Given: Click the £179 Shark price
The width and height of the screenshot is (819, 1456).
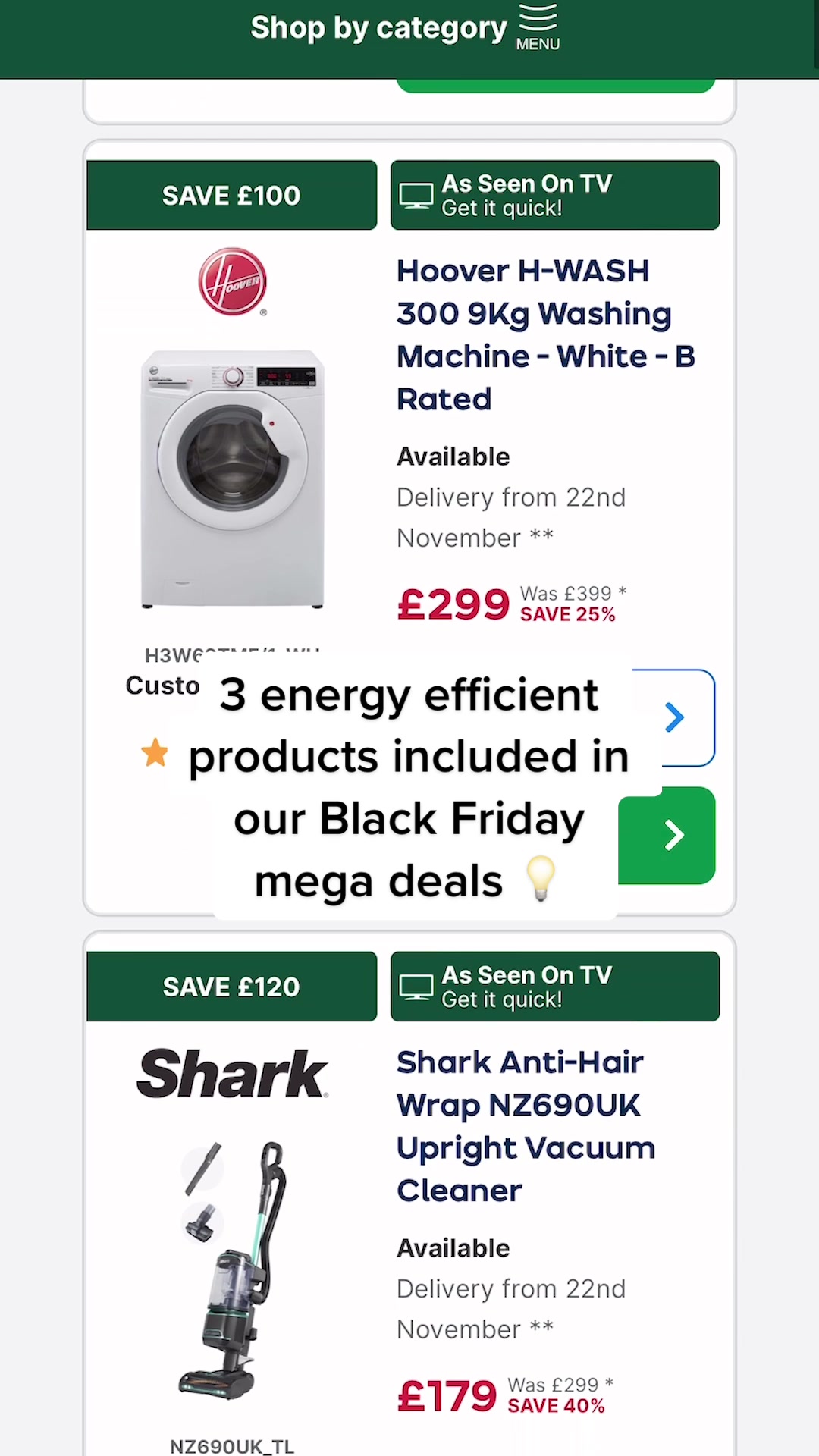Looking at the screenshot, I should pyautogui.click(x=447, y=1396).
